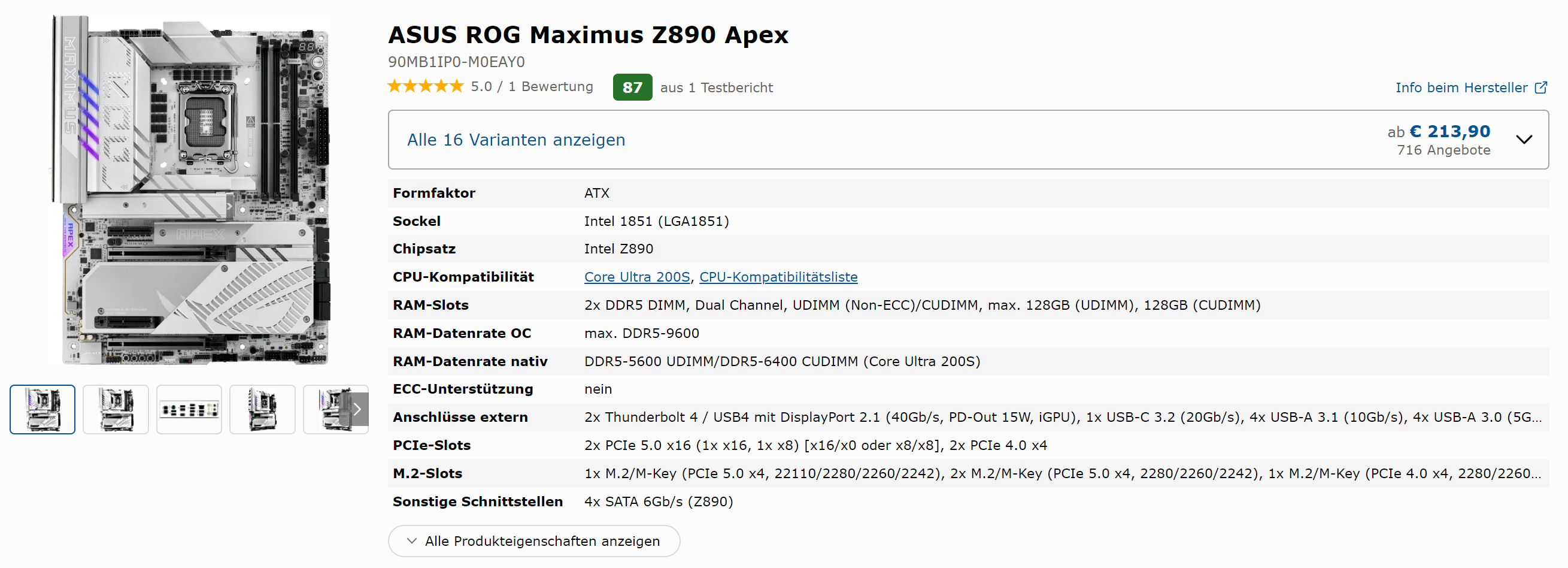Click the € 213,90 price
Screen dimensions: 1568x568
click(1449, 131)
